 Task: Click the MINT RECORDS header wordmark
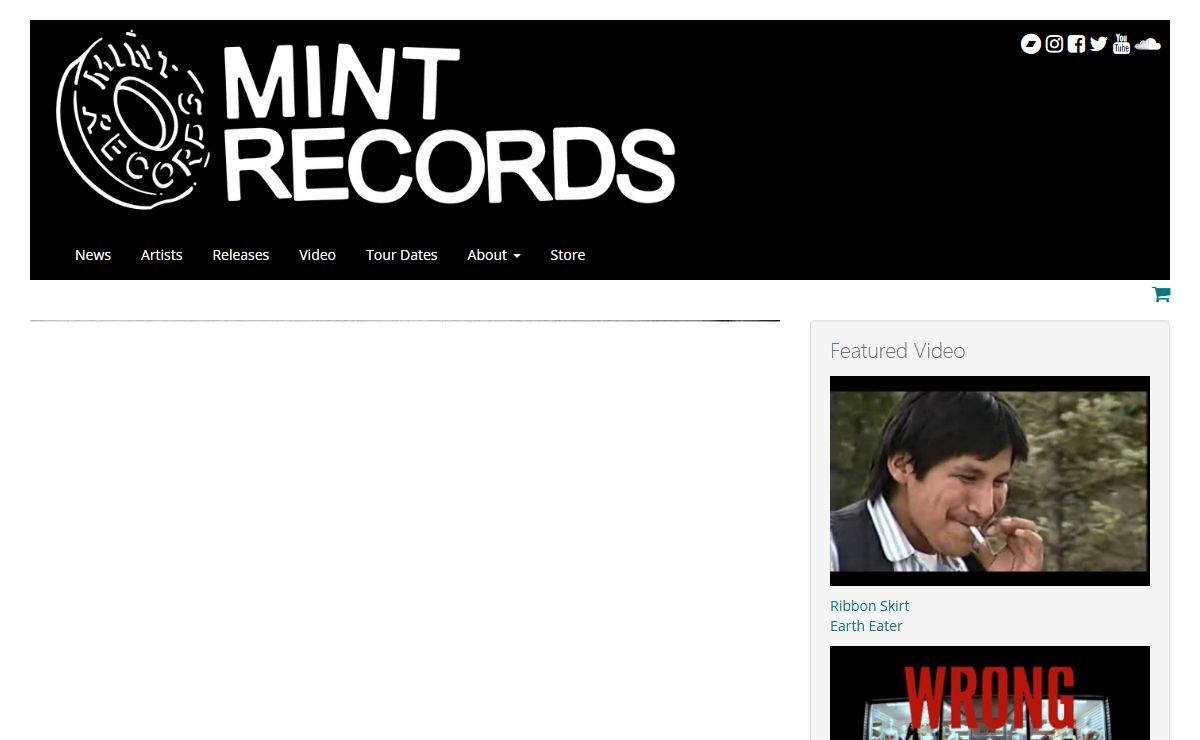[449, 125]
